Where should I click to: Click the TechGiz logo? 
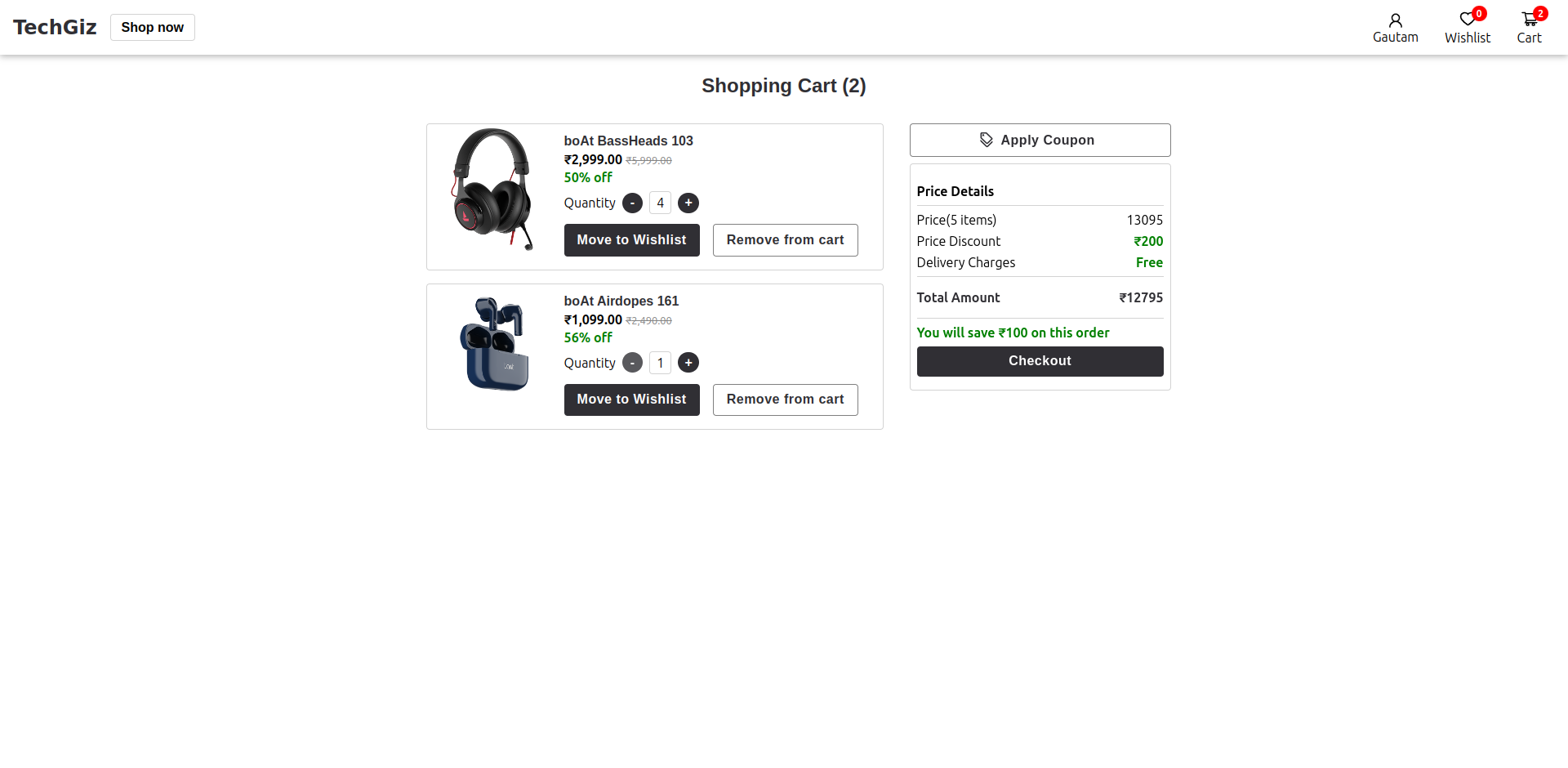(54, 26)
